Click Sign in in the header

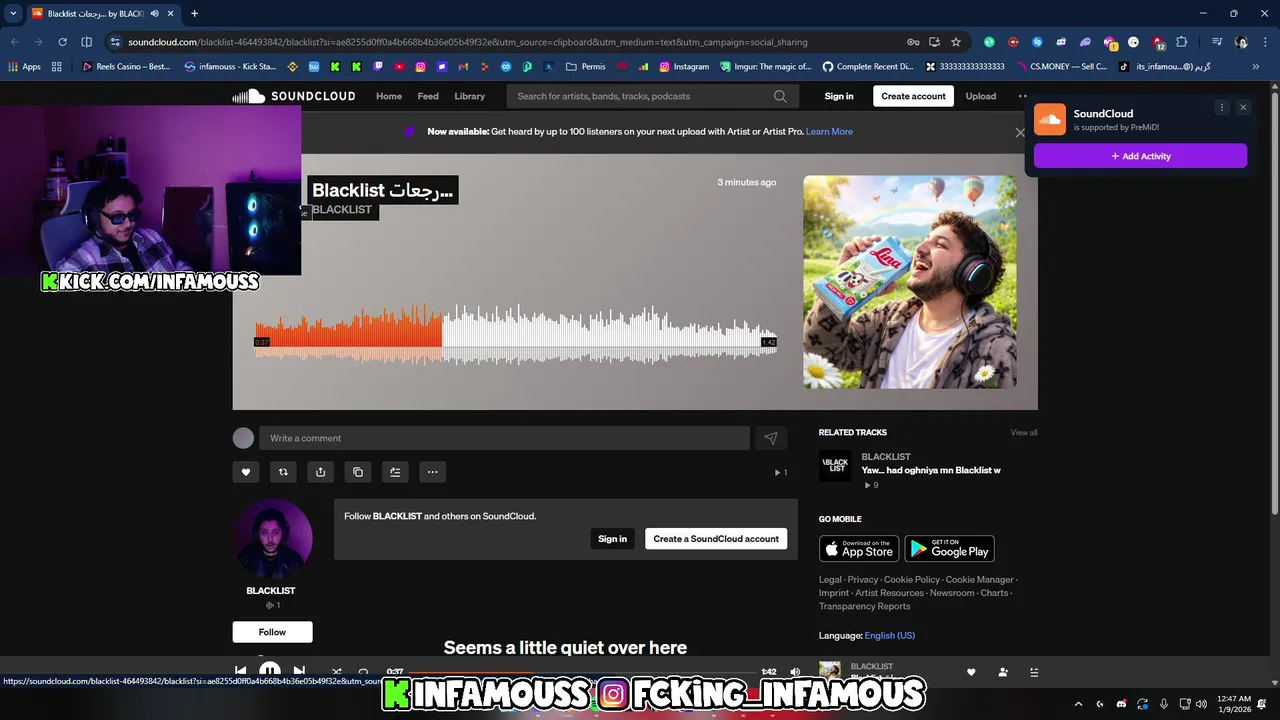(x=839, y=96)
